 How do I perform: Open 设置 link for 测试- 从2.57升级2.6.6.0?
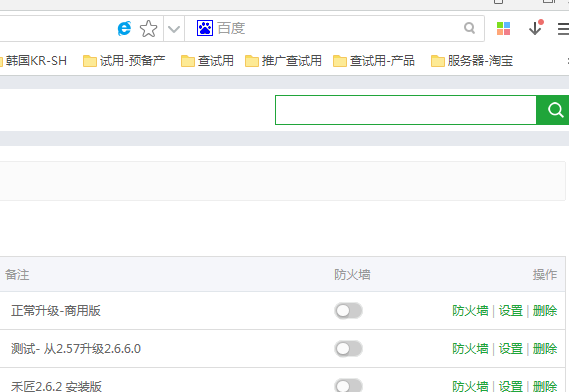511,348
